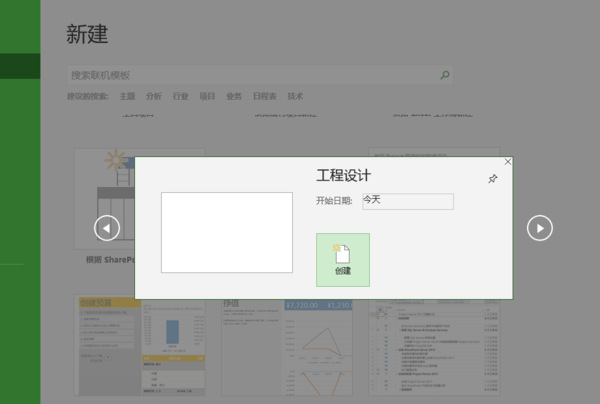Close the 工程设计 template preview dialog
Viewport: 600px width, 404px height.
point(507,162)
